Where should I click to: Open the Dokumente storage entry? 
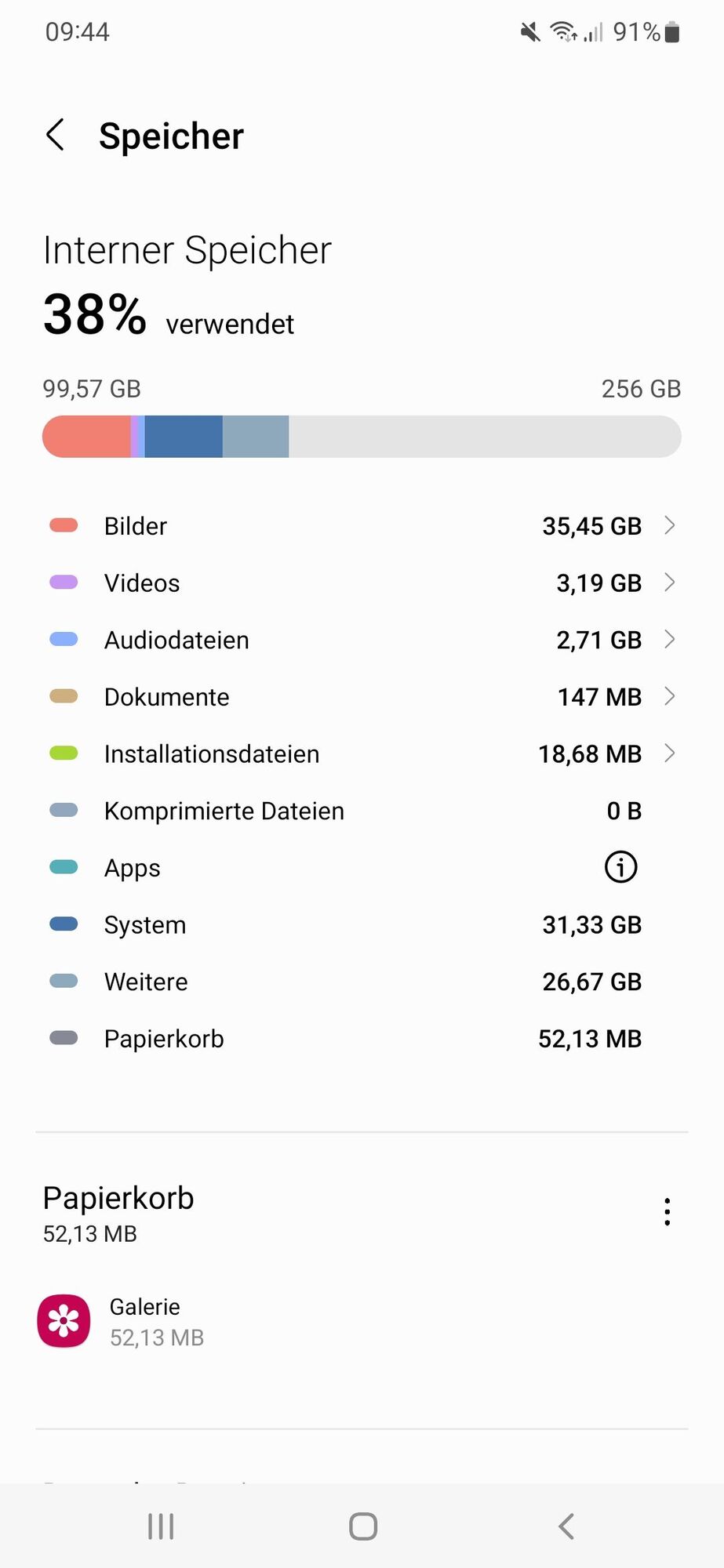(362, 697)
